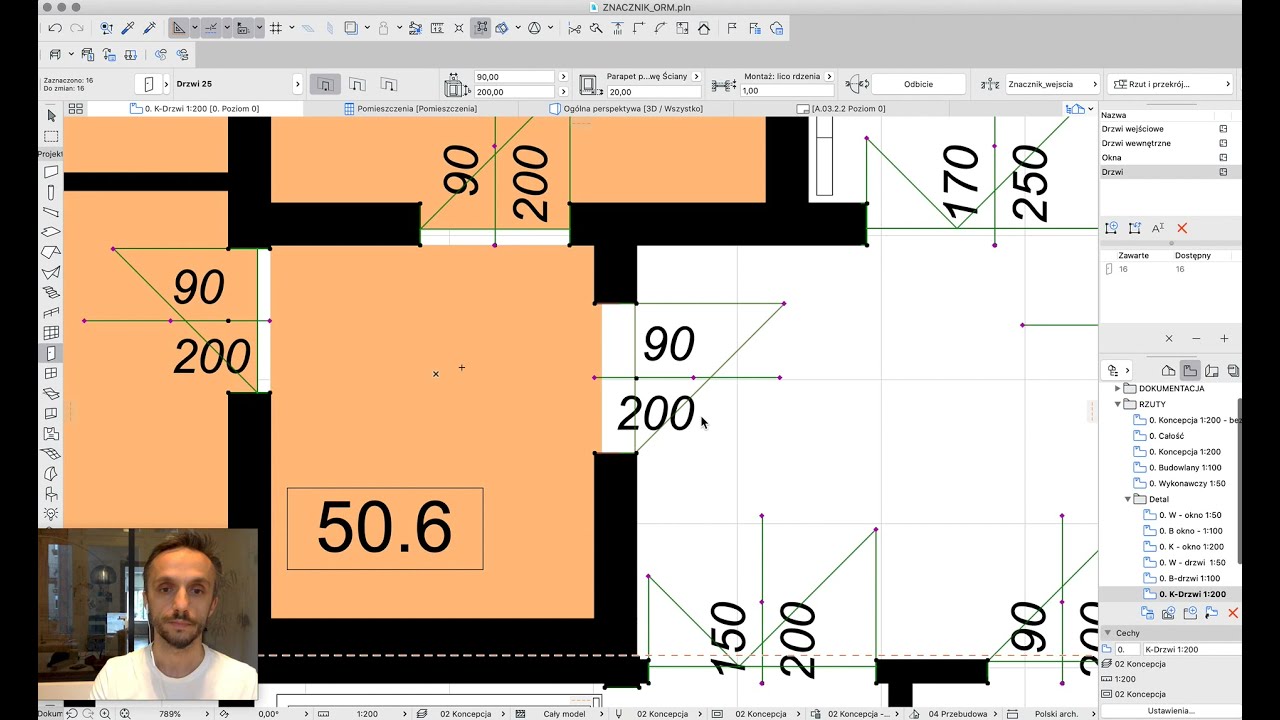Click the plus button in selection panel

(1224, 339)
